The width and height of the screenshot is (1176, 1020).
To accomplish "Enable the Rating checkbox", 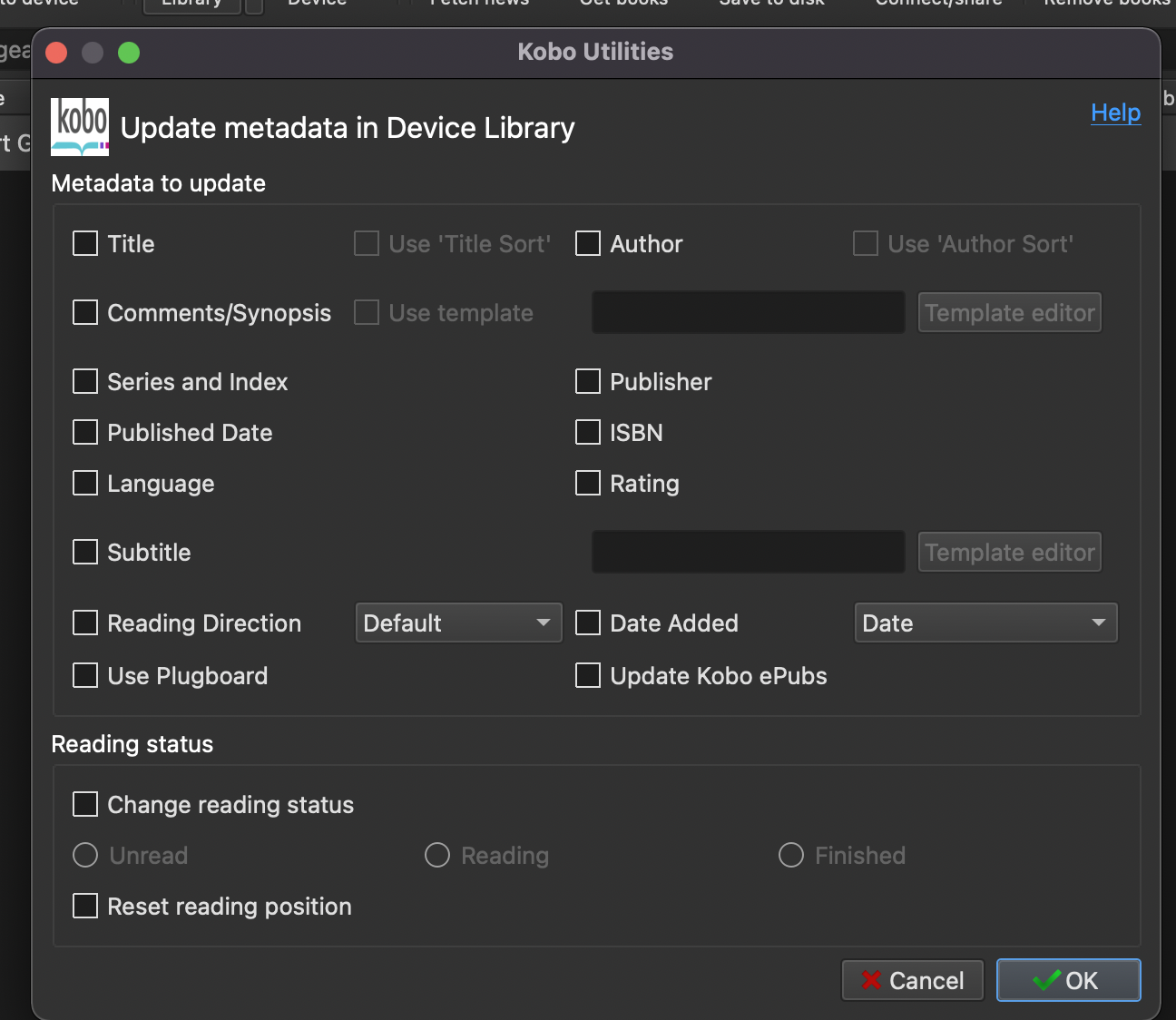I will point(588,484).
